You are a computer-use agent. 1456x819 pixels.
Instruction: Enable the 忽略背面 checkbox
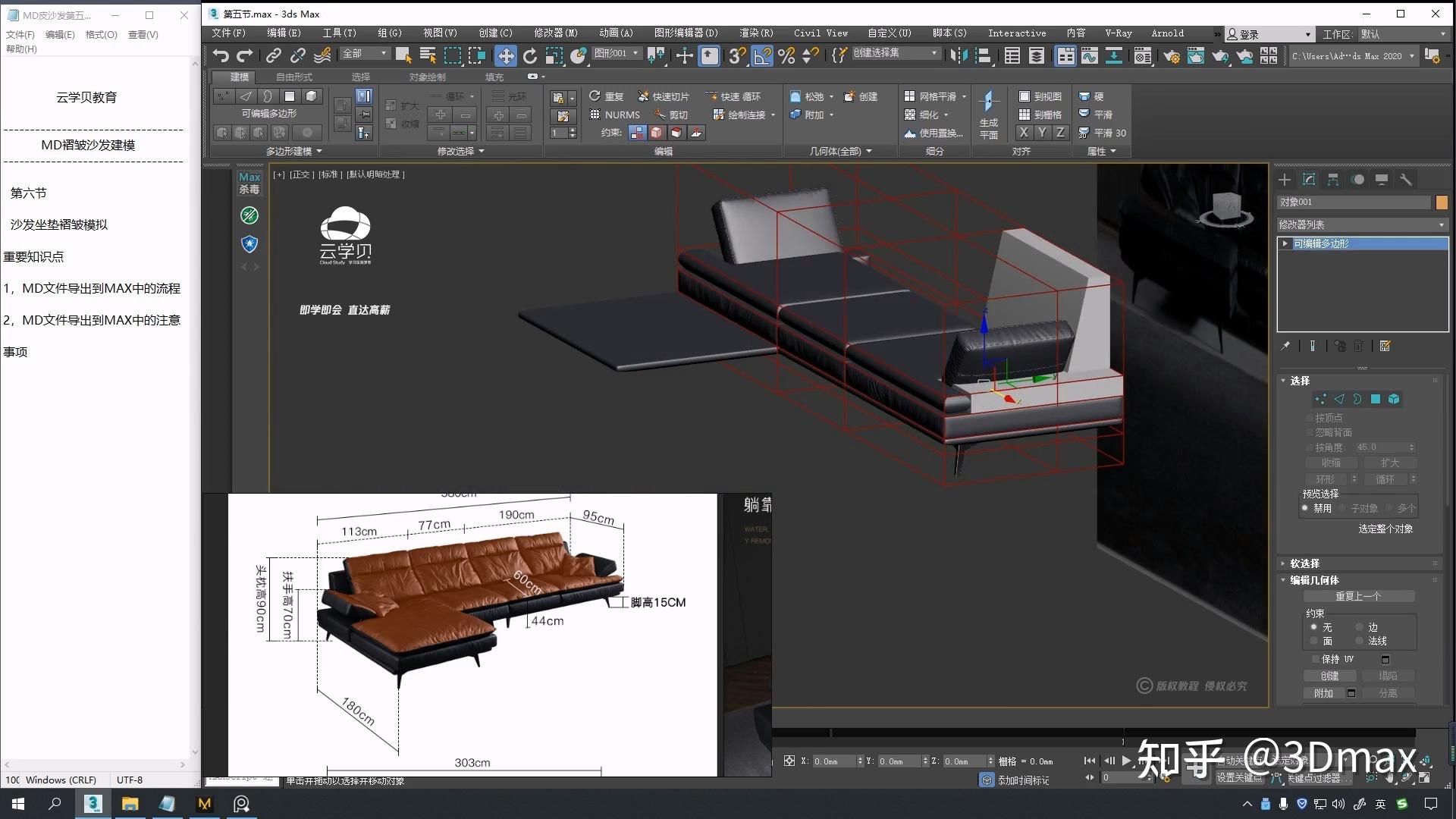coord(1310,432)
